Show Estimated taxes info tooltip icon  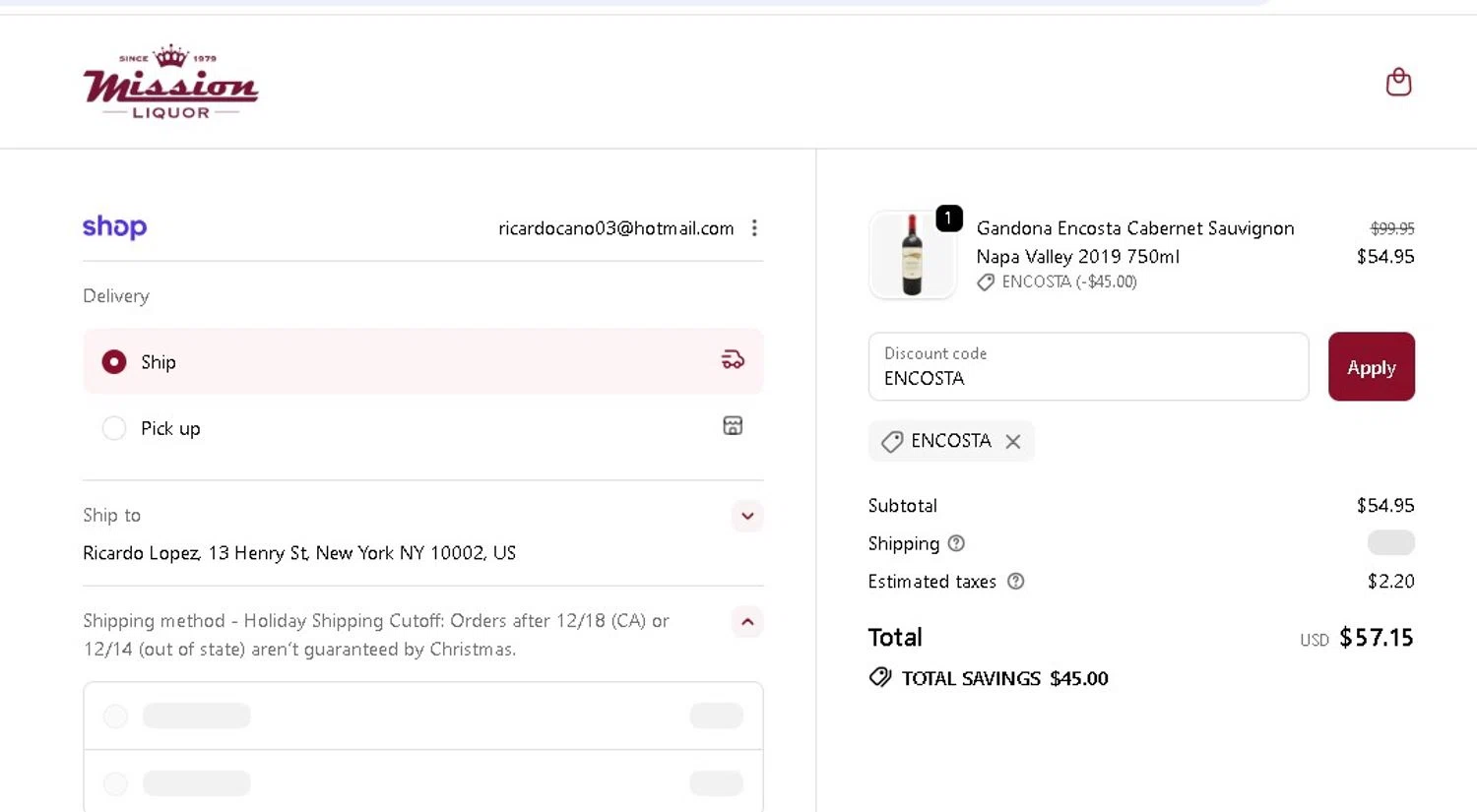point(1016,582)
